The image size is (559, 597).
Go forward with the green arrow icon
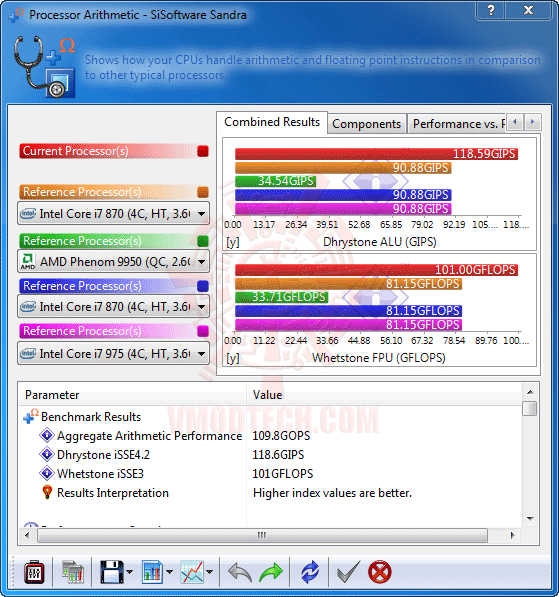click(271, 572)
